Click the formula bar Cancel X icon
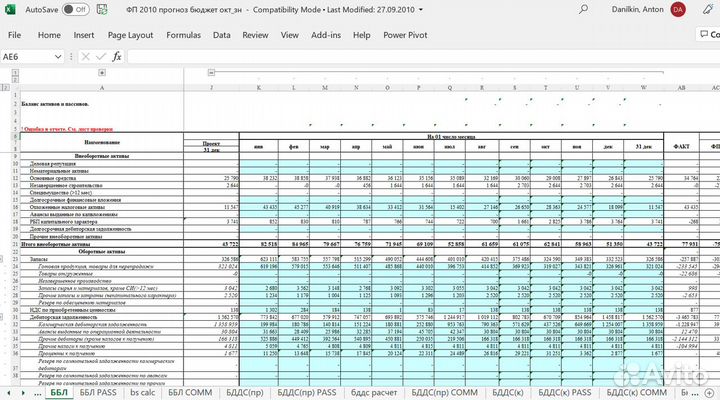The height and width of the screenshot is (400, 720). click(85, 56)
